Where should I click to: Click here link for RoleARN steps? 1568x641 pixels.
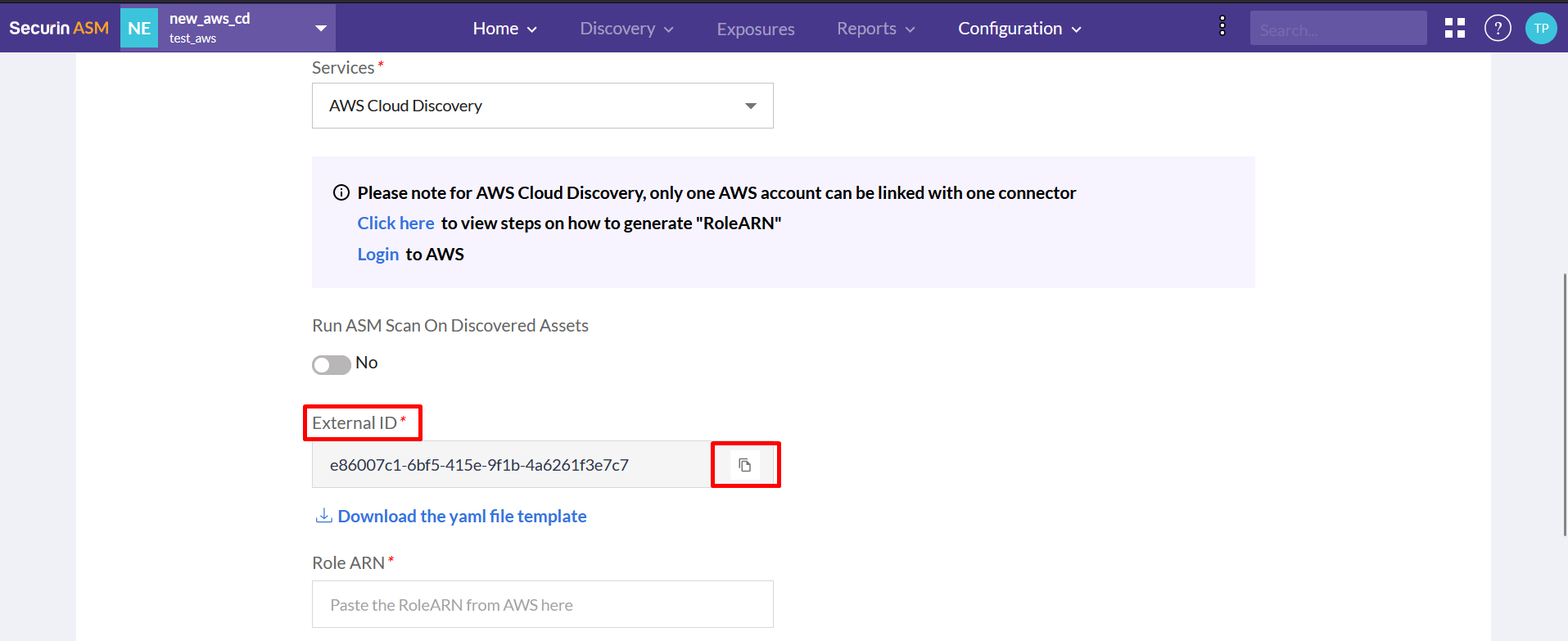[395, 223]
